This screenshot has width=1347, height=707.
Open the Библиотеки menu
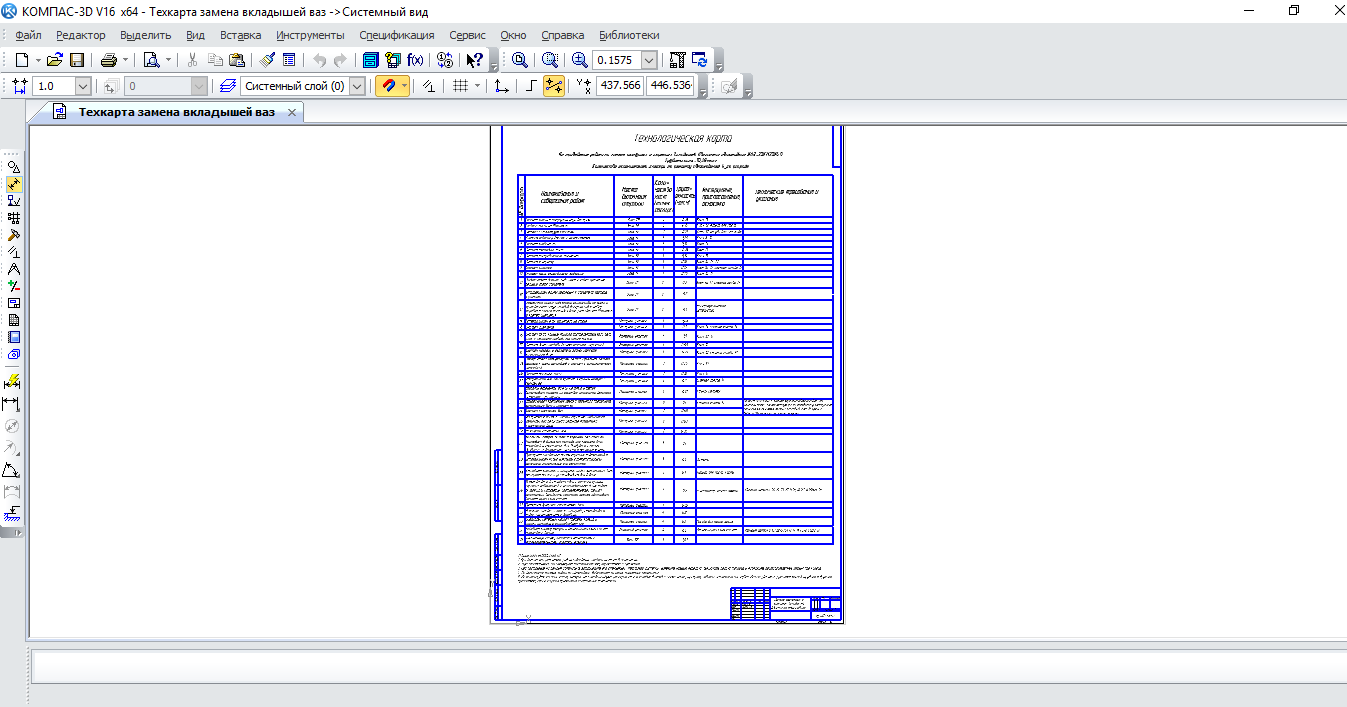629,35
